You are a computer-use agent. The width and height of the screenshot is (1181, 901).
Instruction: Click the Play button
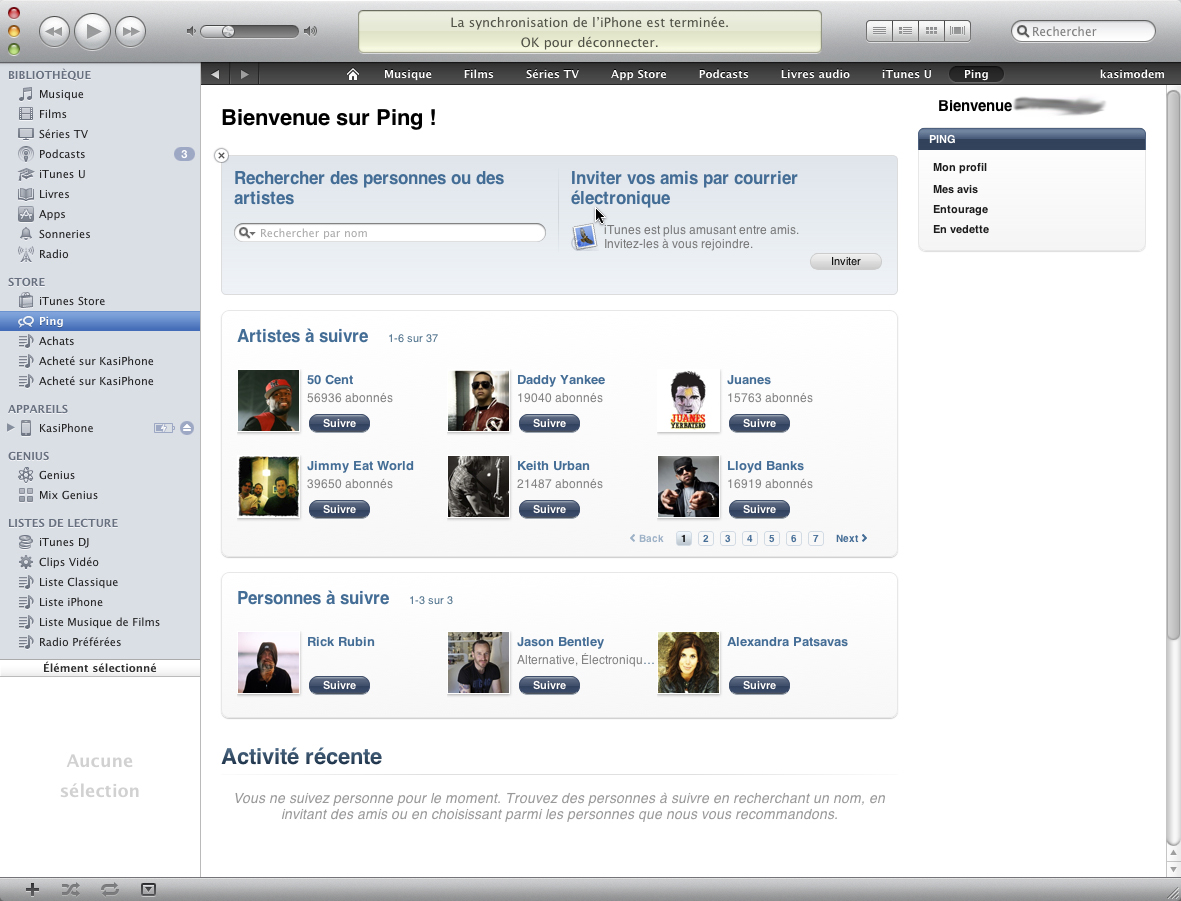(x=93, y=31)
